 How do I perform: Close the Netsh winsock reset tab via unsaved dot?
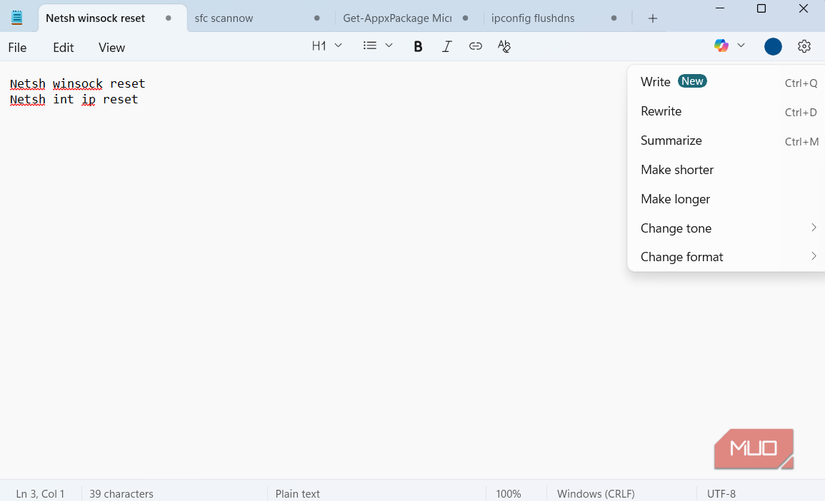click(x=168, y=18)
